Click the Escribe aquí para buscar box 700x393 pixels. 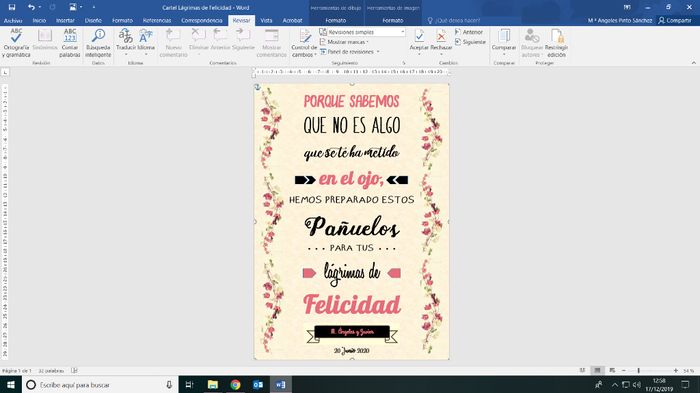click(100, 385)
